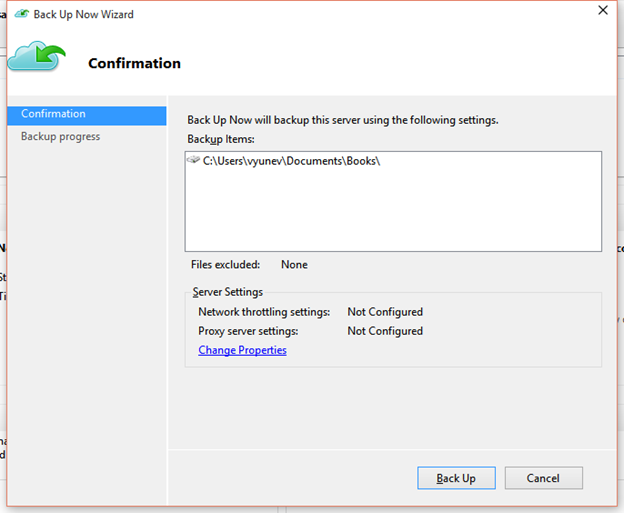Switch to the Backup progress step
The height and width of the screenshot is (513, 624).
click(61, 137)
